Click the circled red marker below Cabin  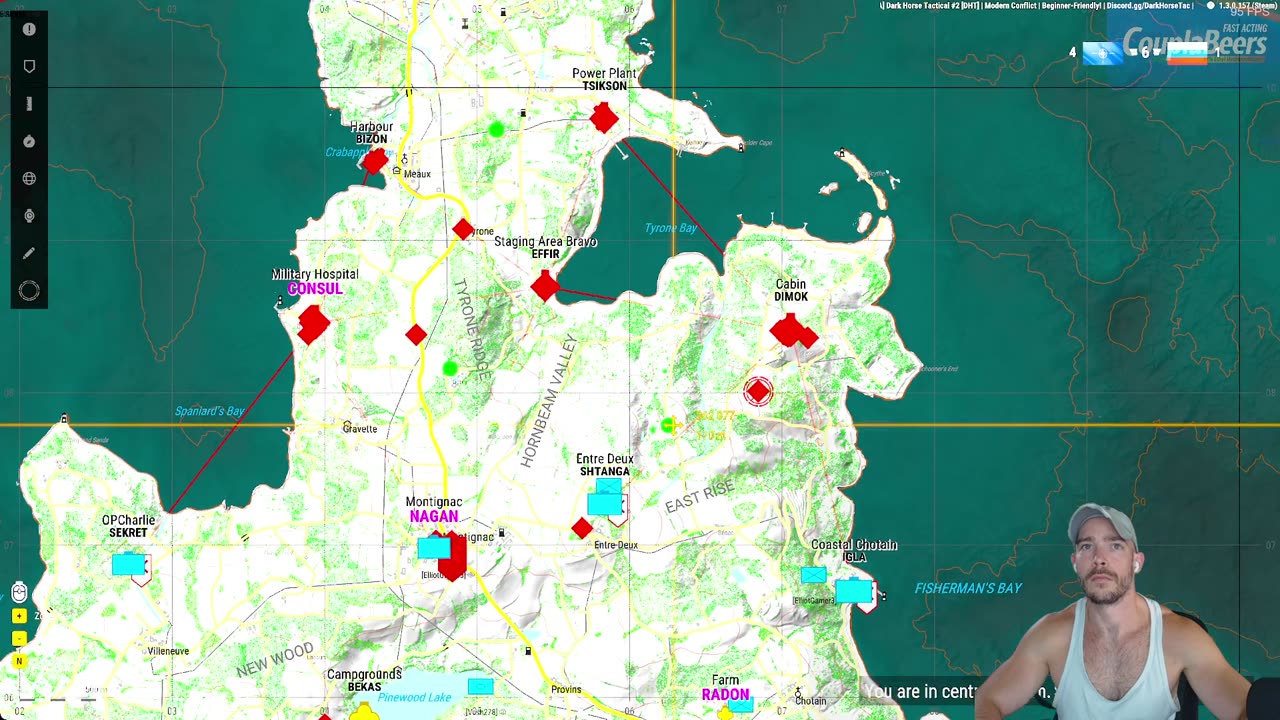758,391
